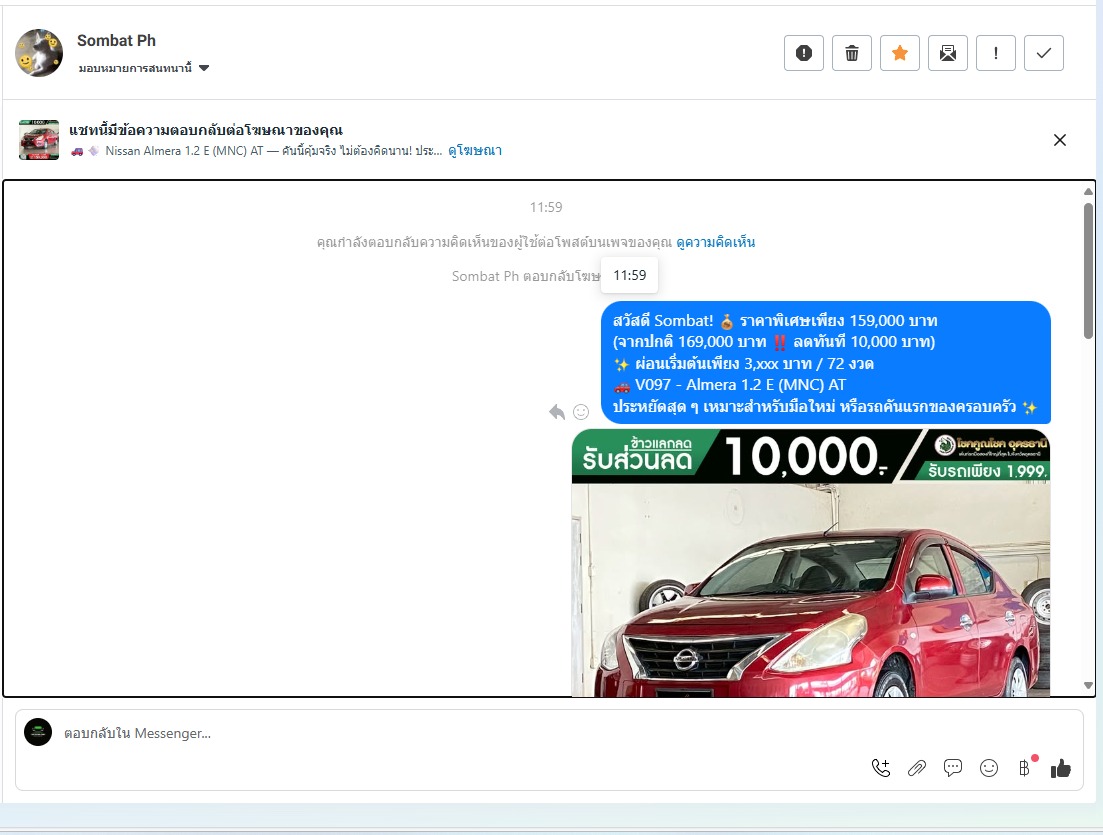The width and height of the screenshot is (1103, 835).
Task: Click the phone request icon
Action: tap(881, 768)
